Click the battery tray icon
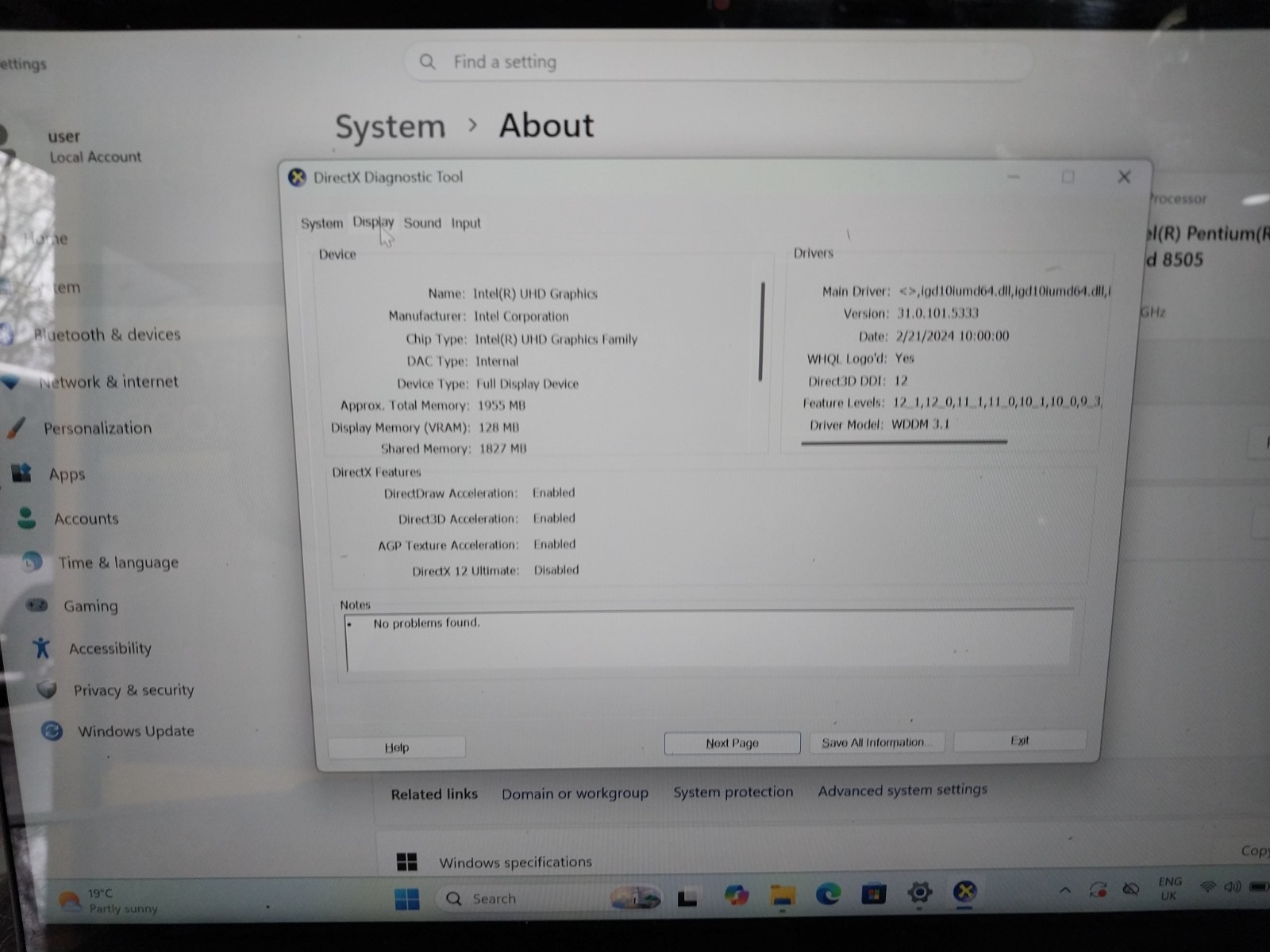The width and height of the screenshot is (1270, 952). (x=1258, y=886)
